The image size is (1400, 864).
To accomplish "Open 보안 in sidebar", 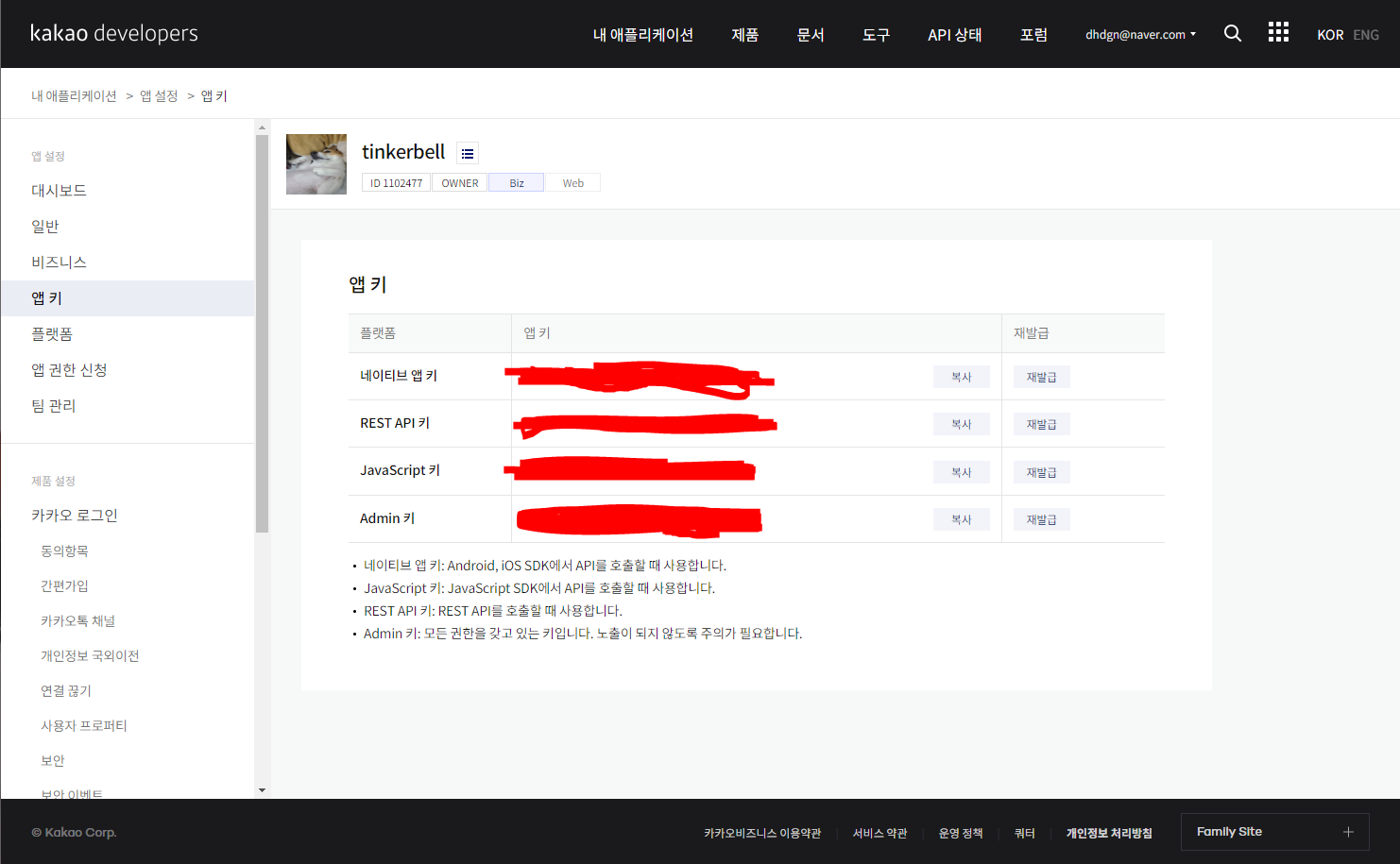I will pos(53,760).
